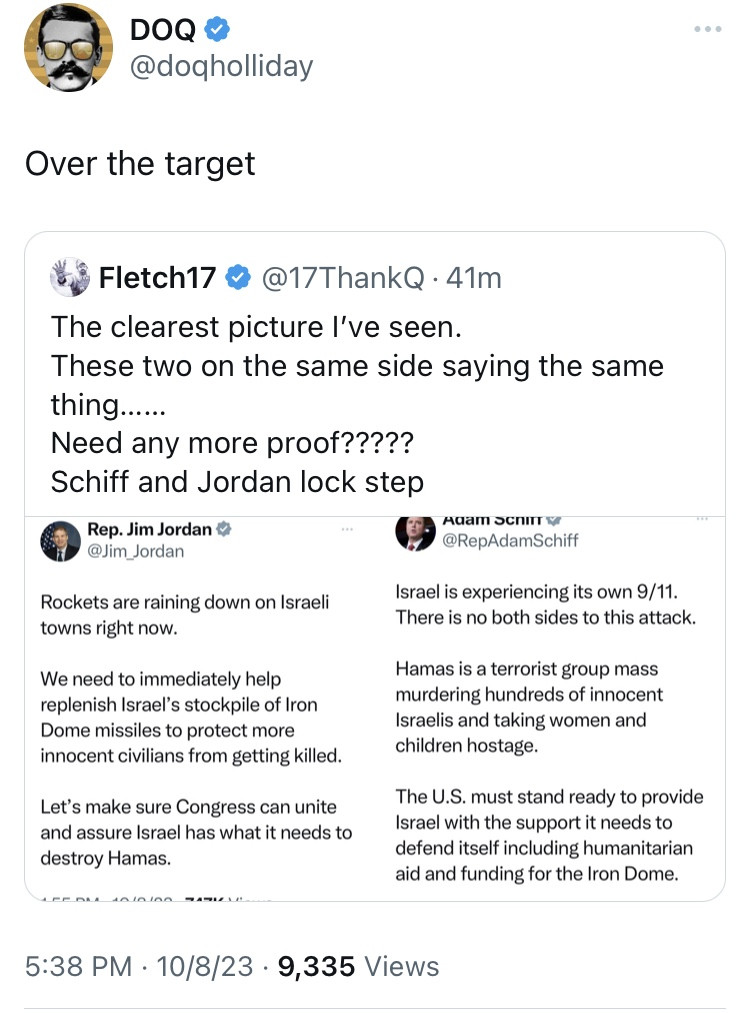Open the quoted Fletch17 tweet text
The height and width of the screenshot is (1013, 750).
[x=357, y=404]
